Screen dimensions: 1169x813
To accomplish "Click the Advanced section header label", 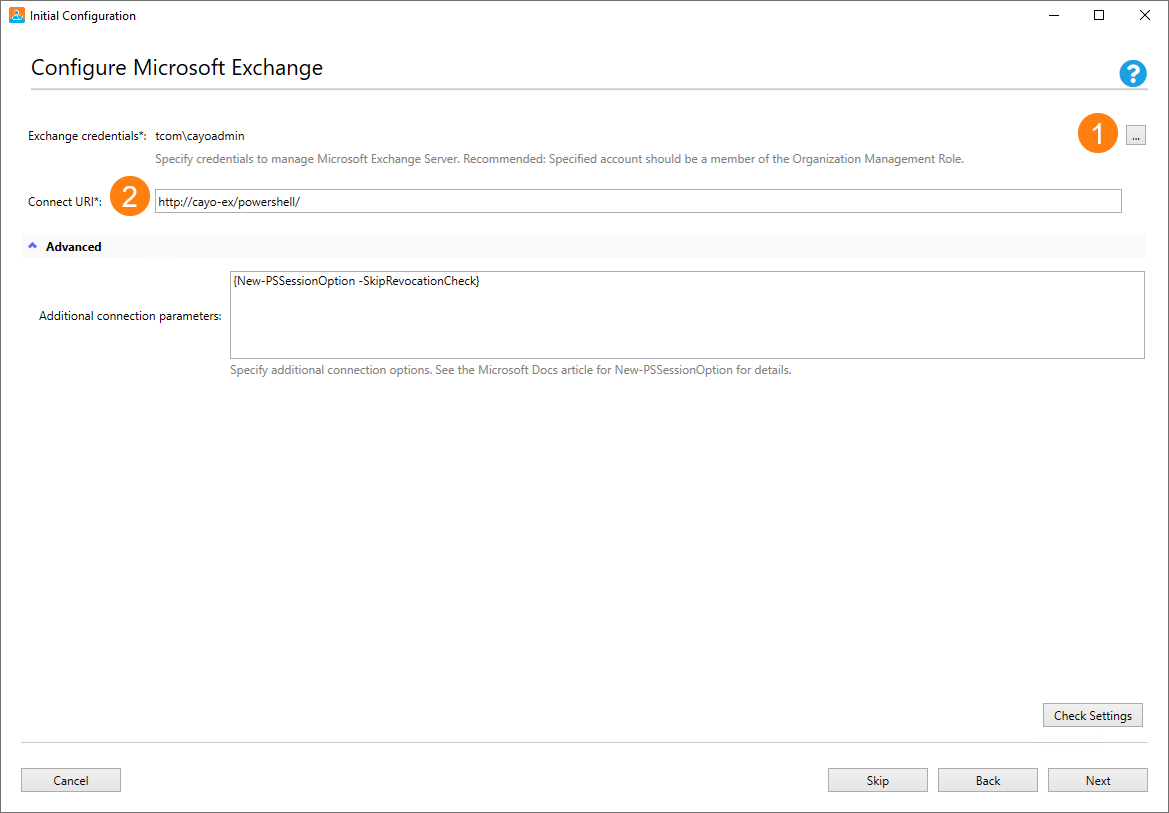I will tap(74, 246).
